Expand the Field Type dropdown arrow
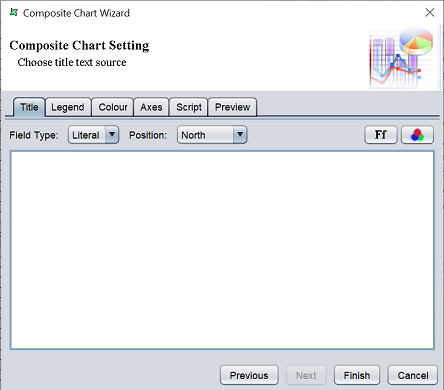This screenshot has height=390, width=444. (x=112, y=135)
